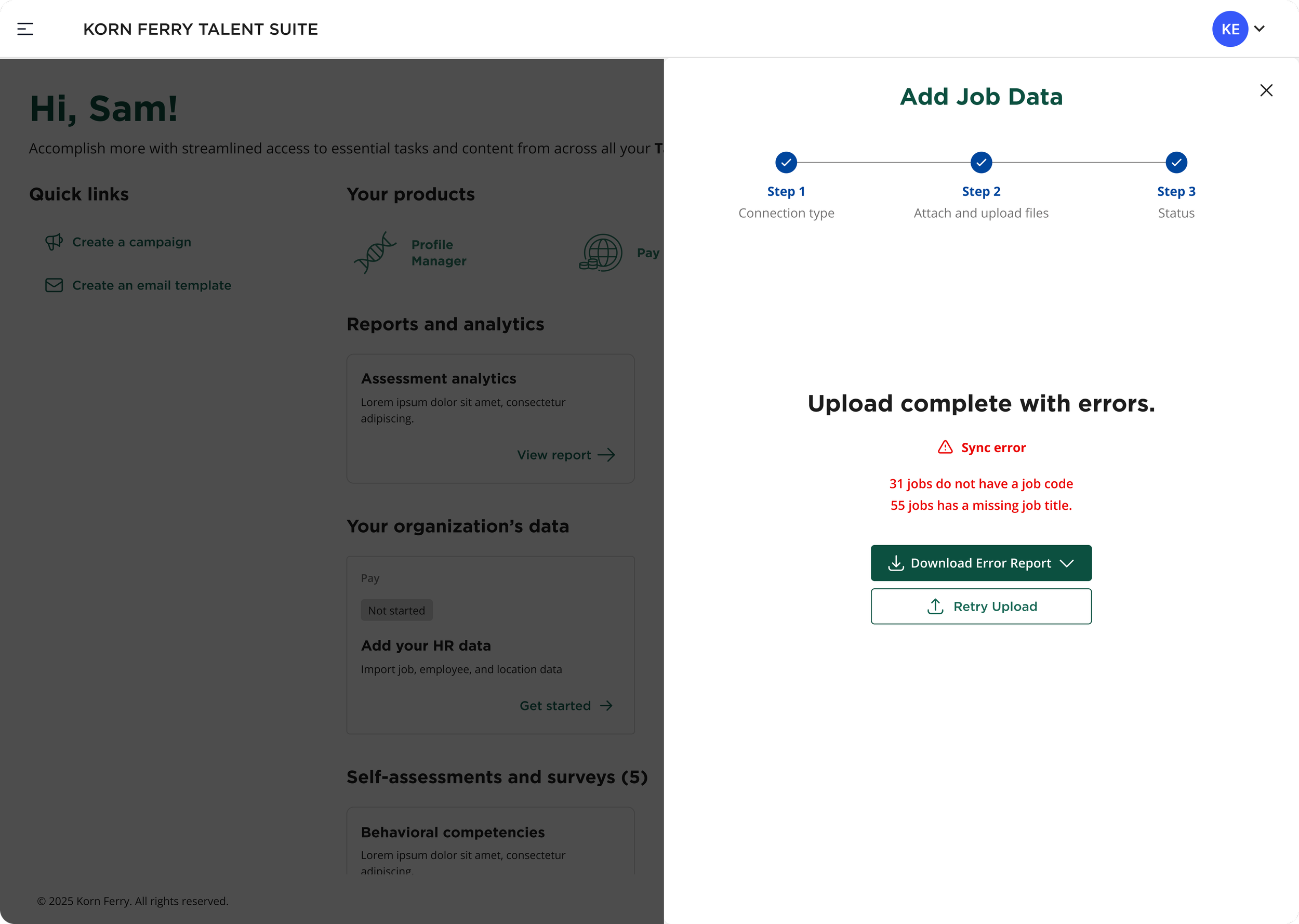Screen dimensions: 1299x924
Task: Open the Download Error Report options chevron
Action: click(x=1066, y=563)
